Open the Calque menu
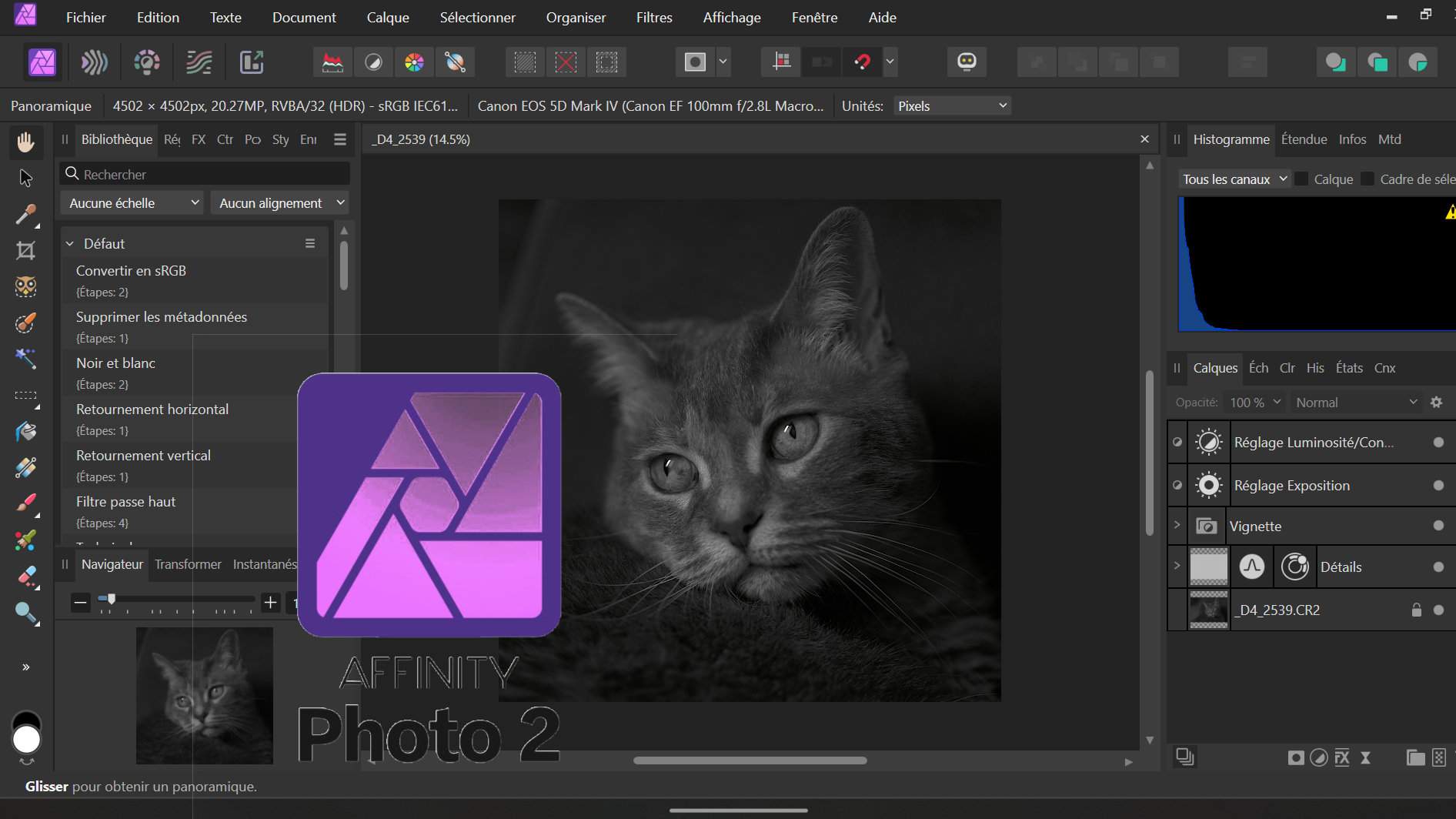Viewport: 1456px width, 819px height. click(388, 17)
